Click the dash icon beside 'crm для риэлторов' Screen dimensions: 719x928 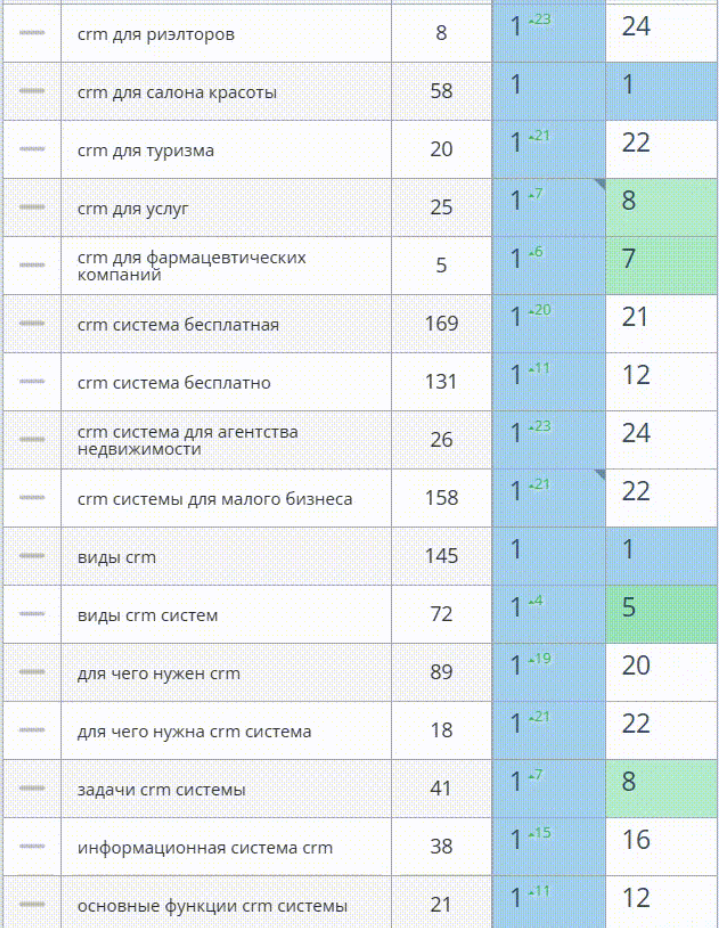click(x=31, y=33)
